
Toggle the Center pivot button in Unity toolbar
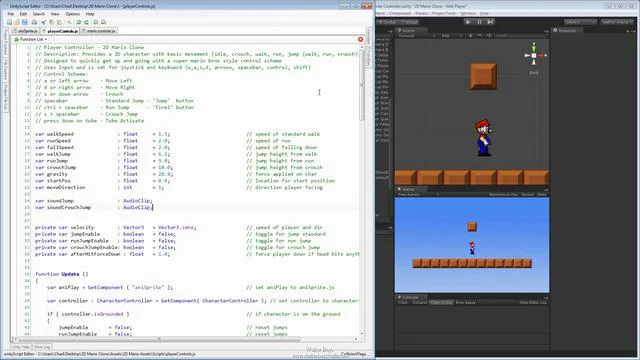click(387, 22)
